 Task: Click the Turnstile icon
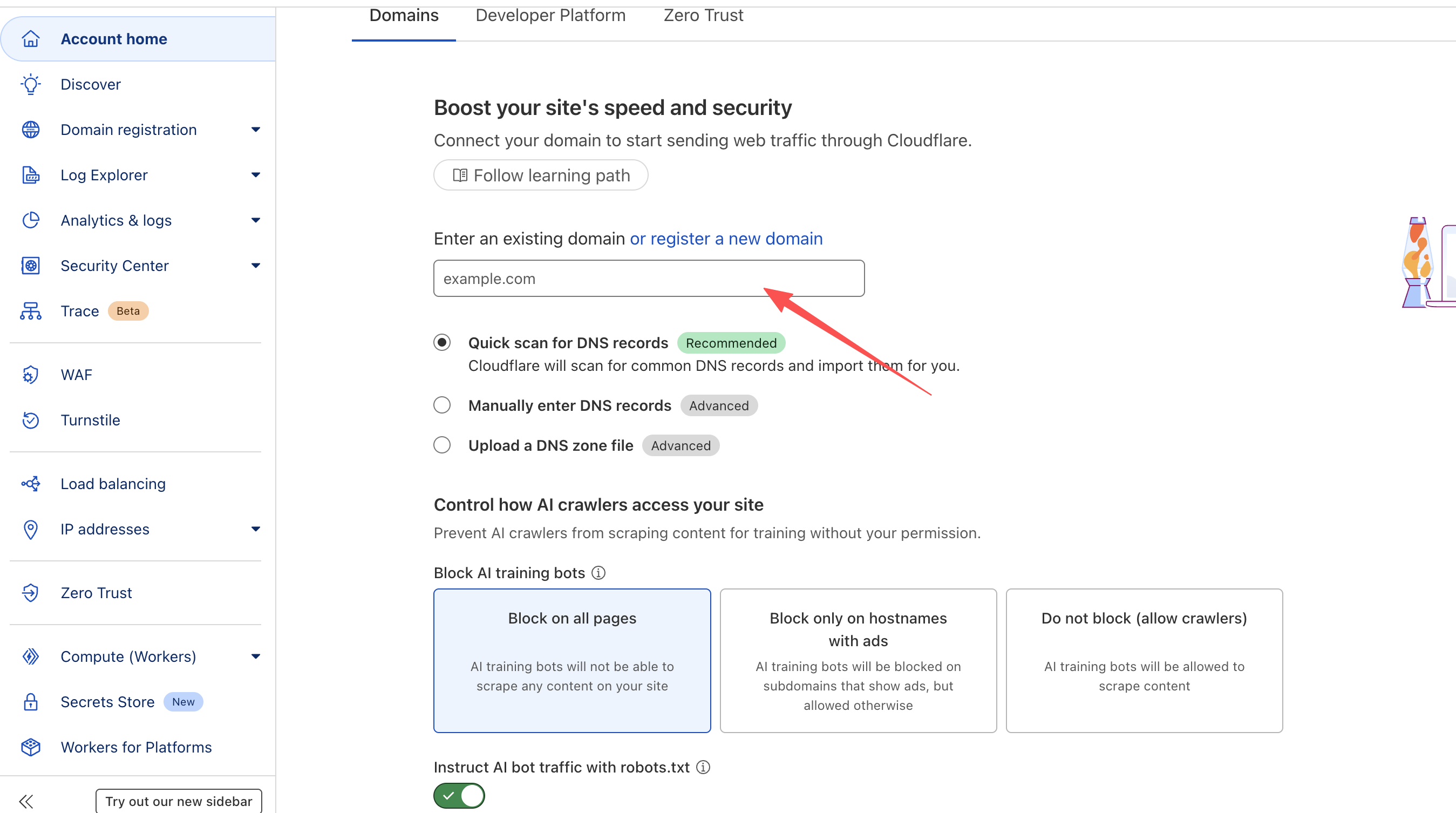(31, 420)
